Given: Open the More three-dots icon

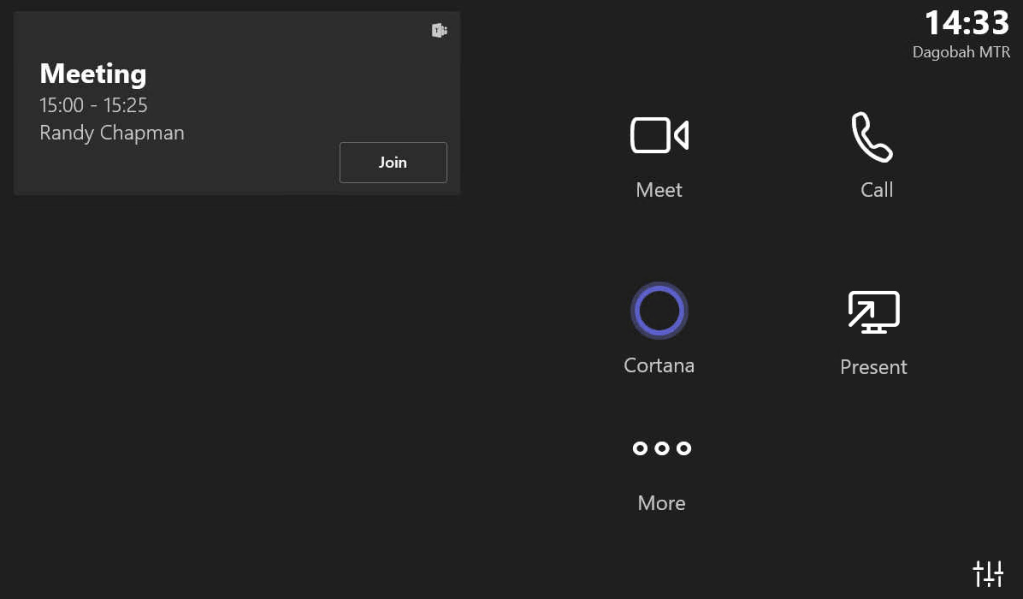Looking at the screenshot, I should pyautogui.click(x=661, y=448).
